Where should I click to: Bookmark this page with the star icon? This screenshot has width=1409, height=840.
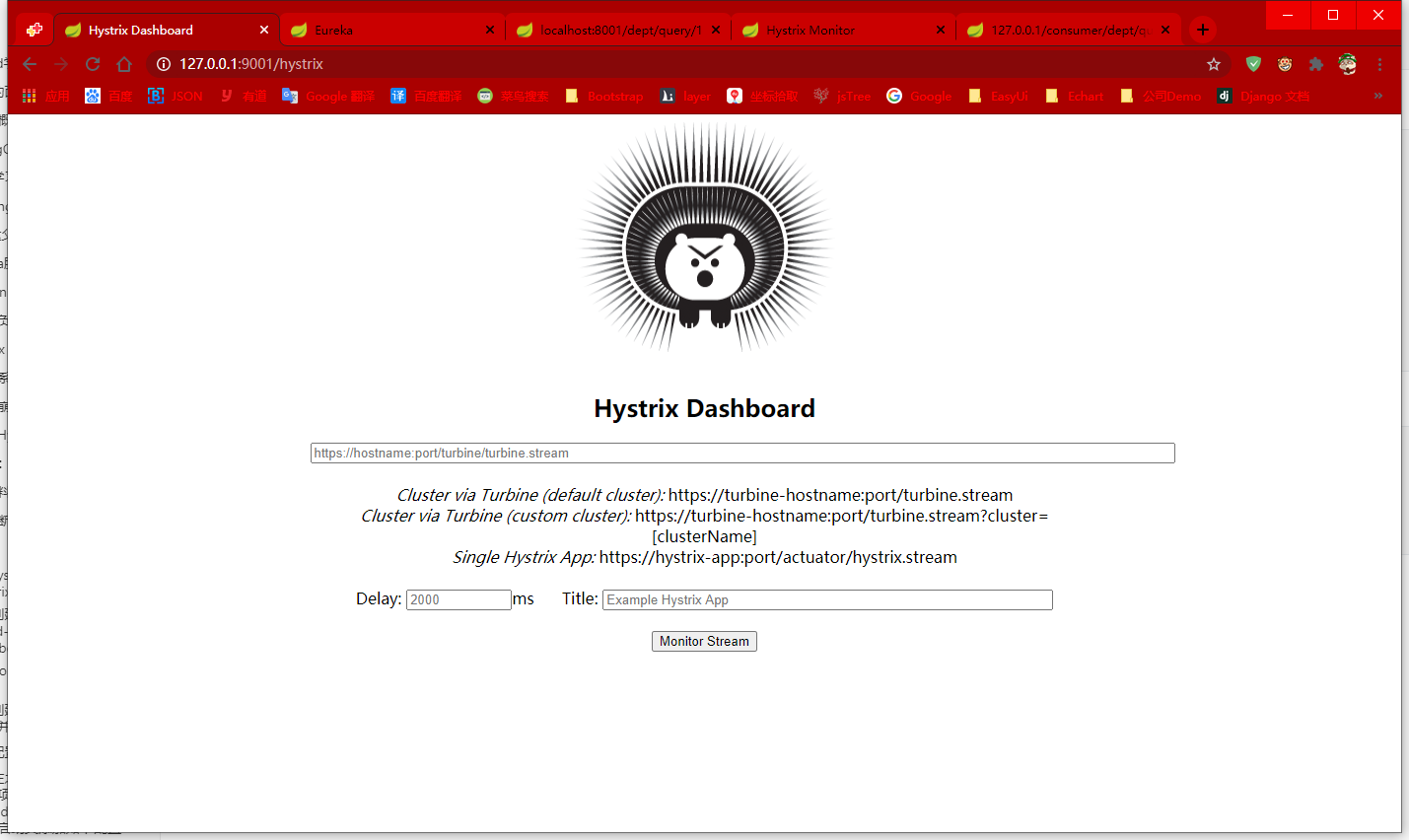click(x=1214, y=64)
